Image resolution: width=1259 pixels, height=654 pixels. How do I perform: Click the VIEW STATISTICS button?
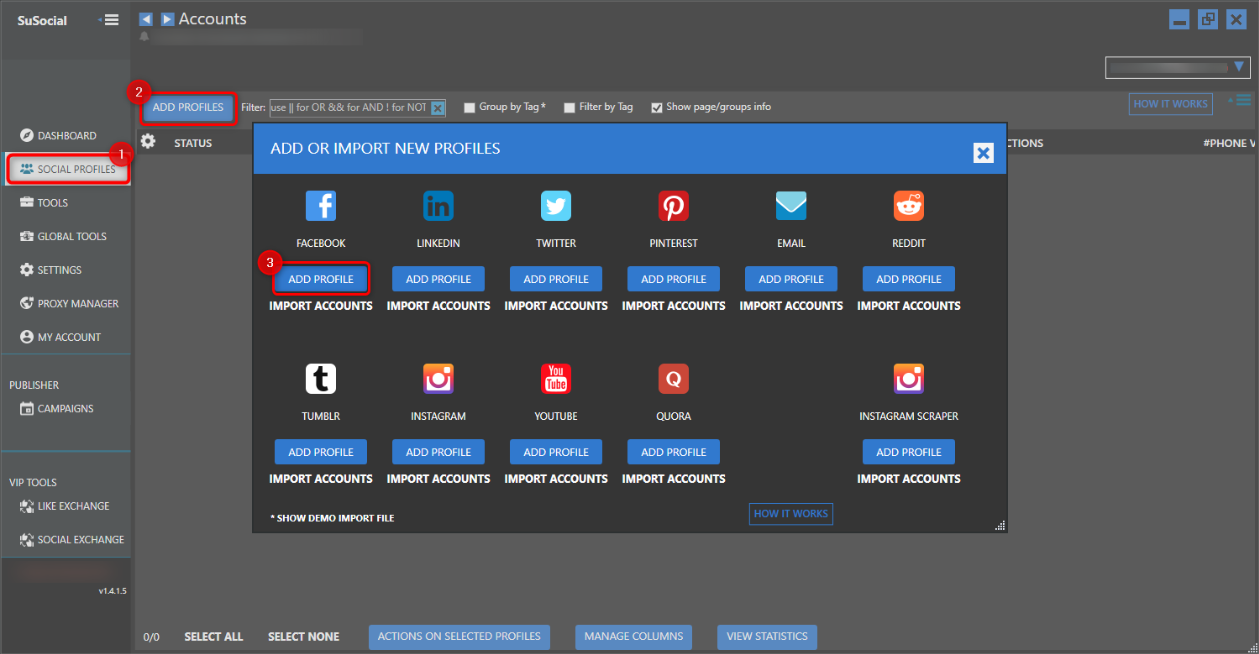pos(767,636)
